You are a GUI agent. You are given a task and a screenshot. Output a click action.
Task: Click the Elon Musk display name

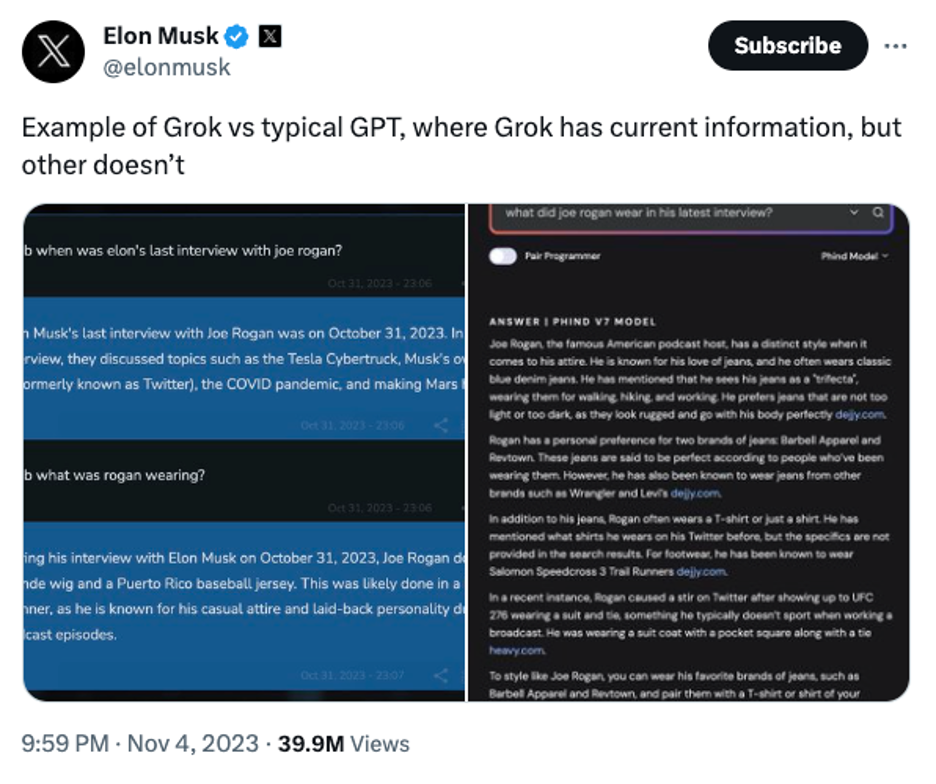pyautogui.click(x=160, y=37)
